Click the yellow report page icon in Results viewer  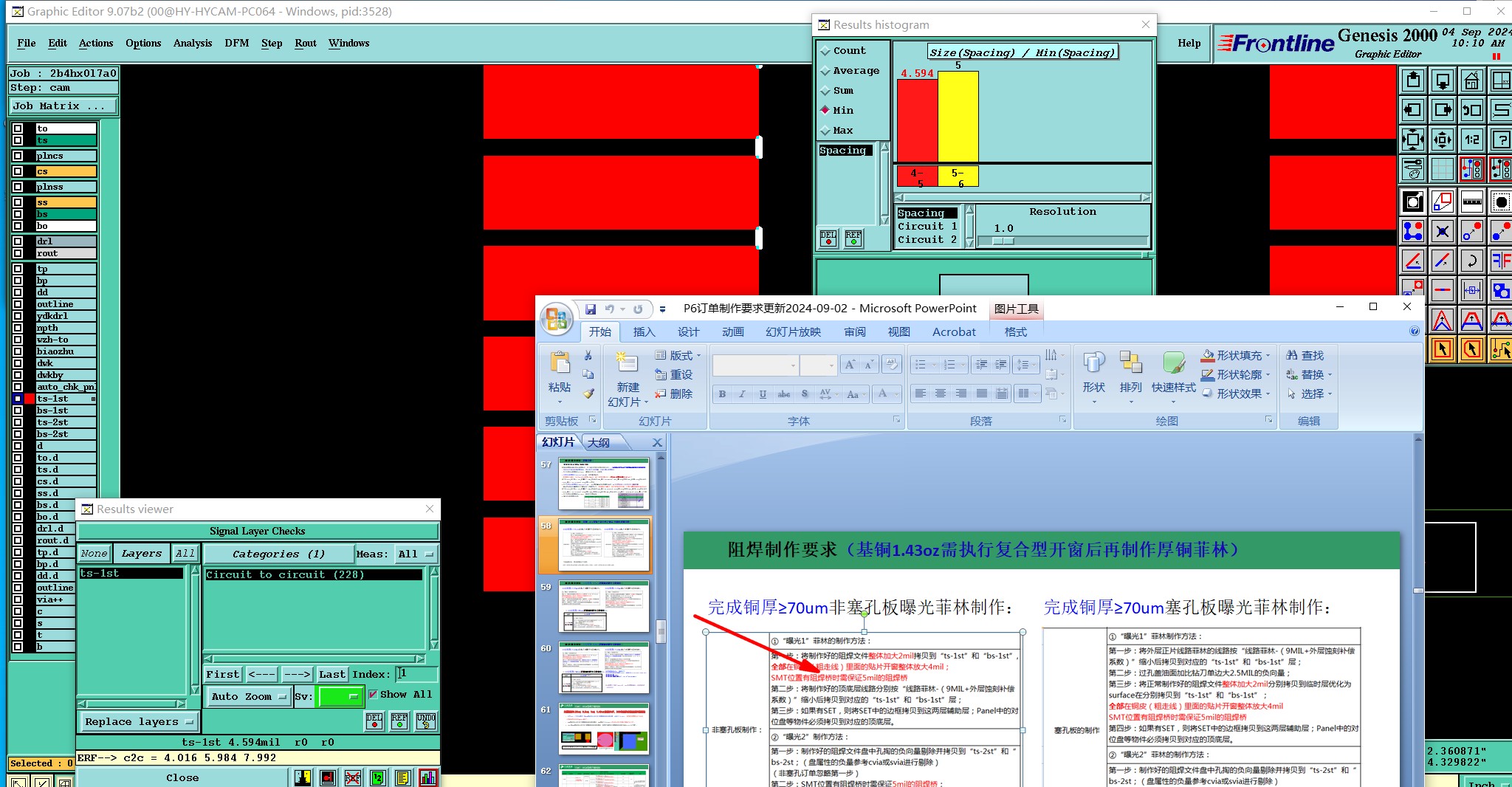(x=402, y=777)
